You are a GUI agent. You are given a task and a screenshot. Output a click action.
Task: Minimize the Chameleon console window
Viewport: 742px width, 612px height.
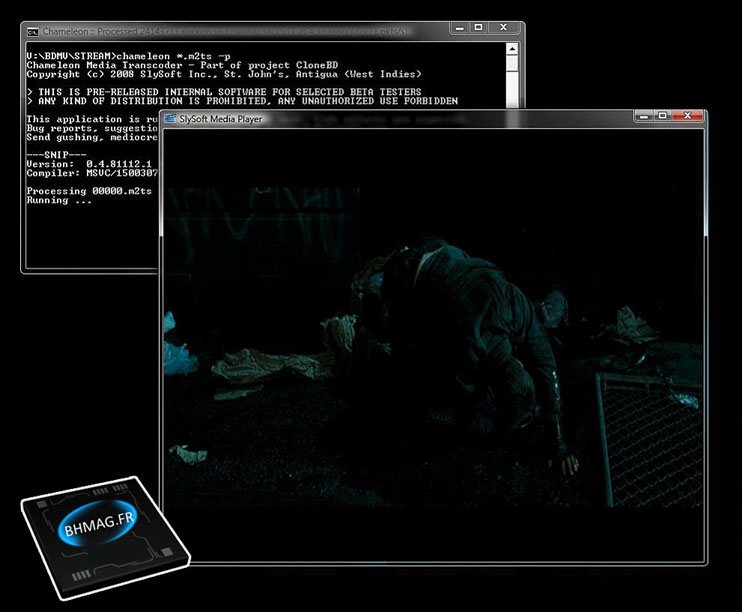(x=459, y=28)
